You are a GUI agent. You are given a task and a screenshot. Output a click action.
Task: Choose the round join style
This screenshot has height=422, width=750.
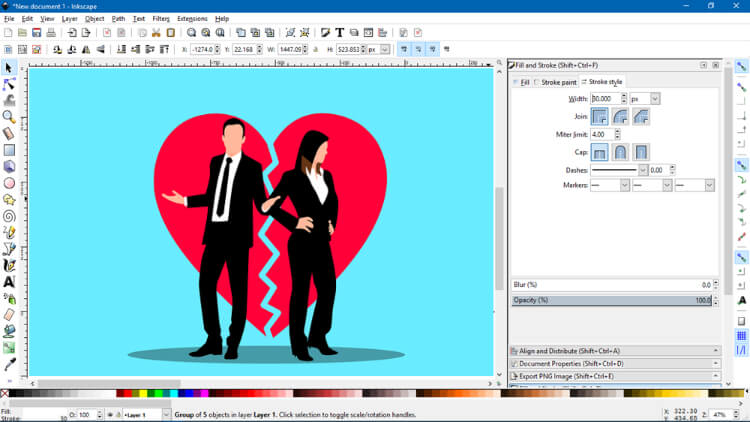(x=620, y=117)
